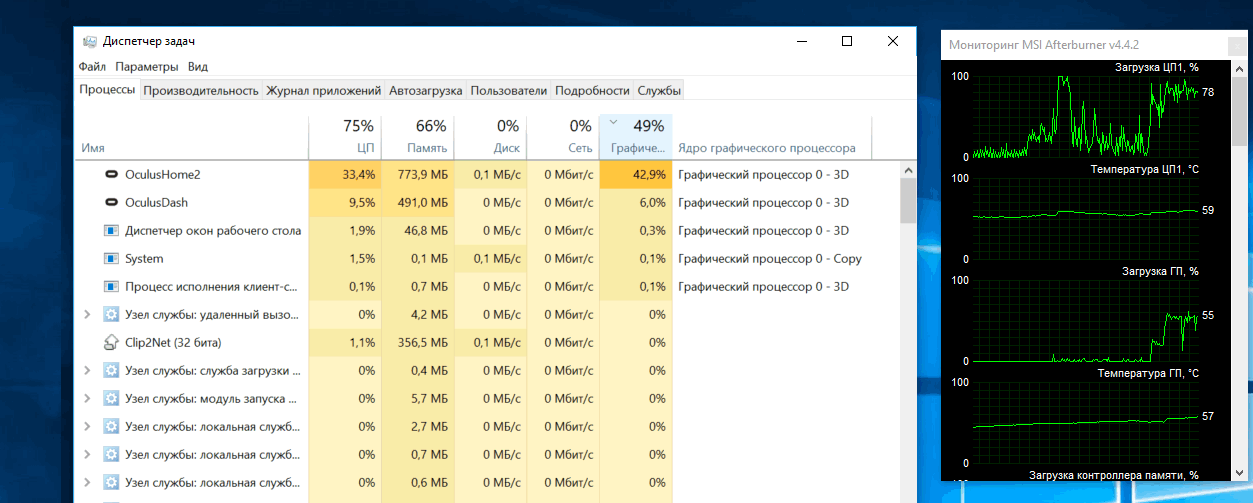Sort by the Сеть column header

point(562,137)
